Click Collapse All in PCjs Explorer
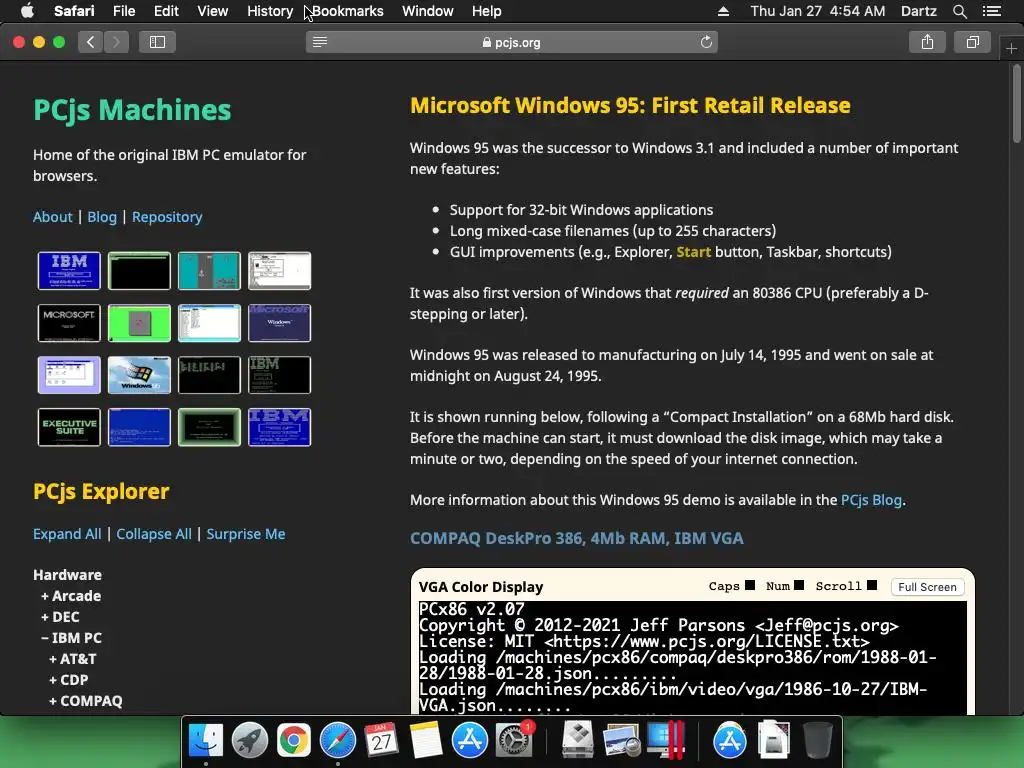The height and width of the screenshot is (768, 1024). [x=154, y=534]
